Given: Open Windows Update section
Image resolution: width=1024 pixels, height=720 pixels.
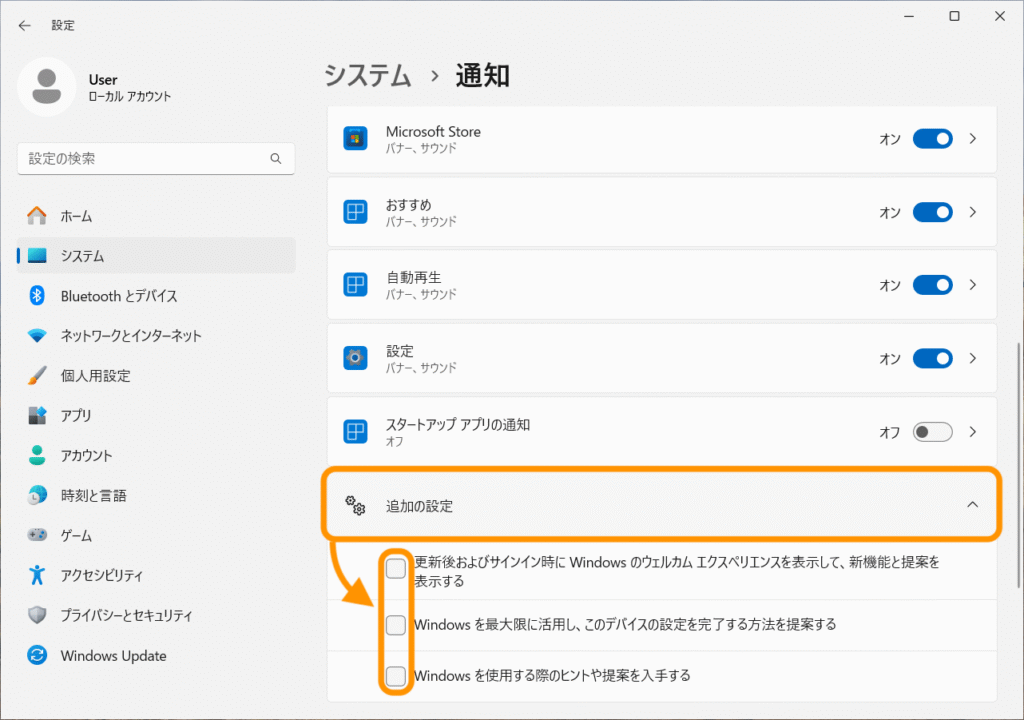Looking at the screenshot, I should click(x=156, y=655).
